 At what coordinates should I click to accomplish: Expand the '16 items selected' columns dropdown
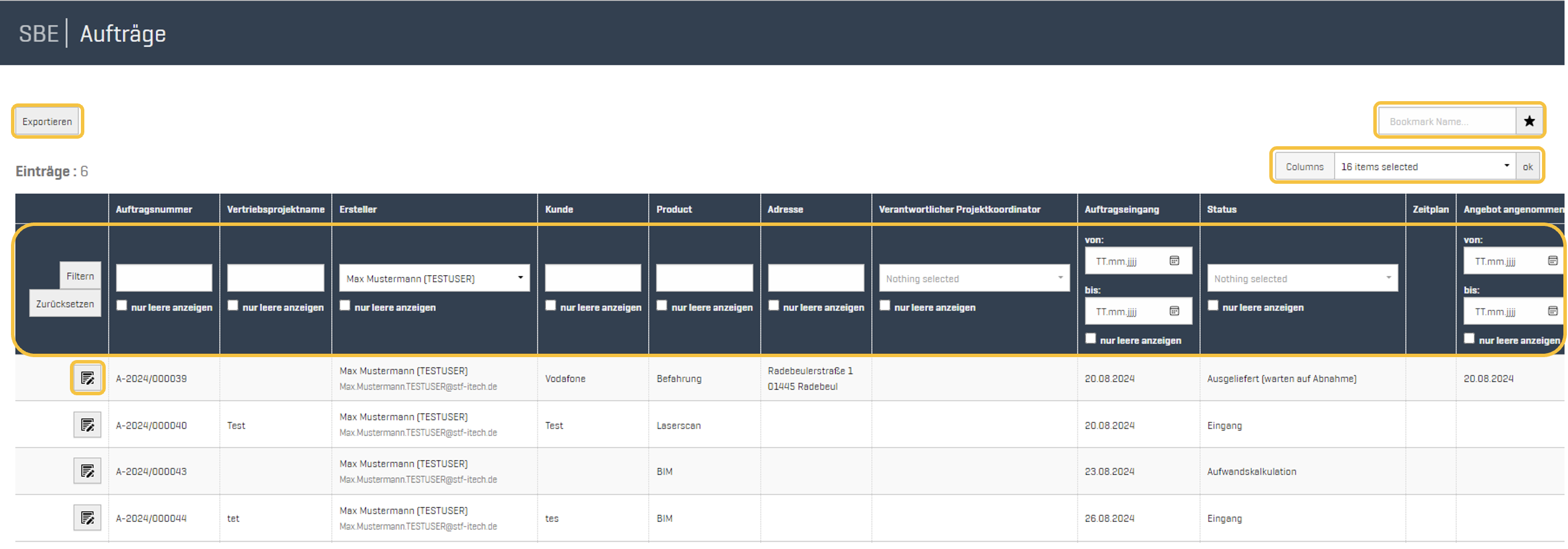(x=1424, y=166)
